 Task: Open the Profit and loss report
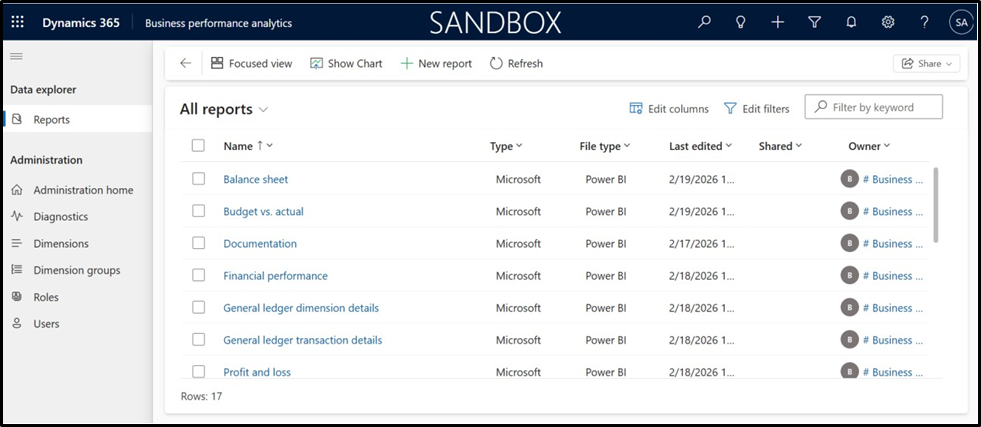257,372
